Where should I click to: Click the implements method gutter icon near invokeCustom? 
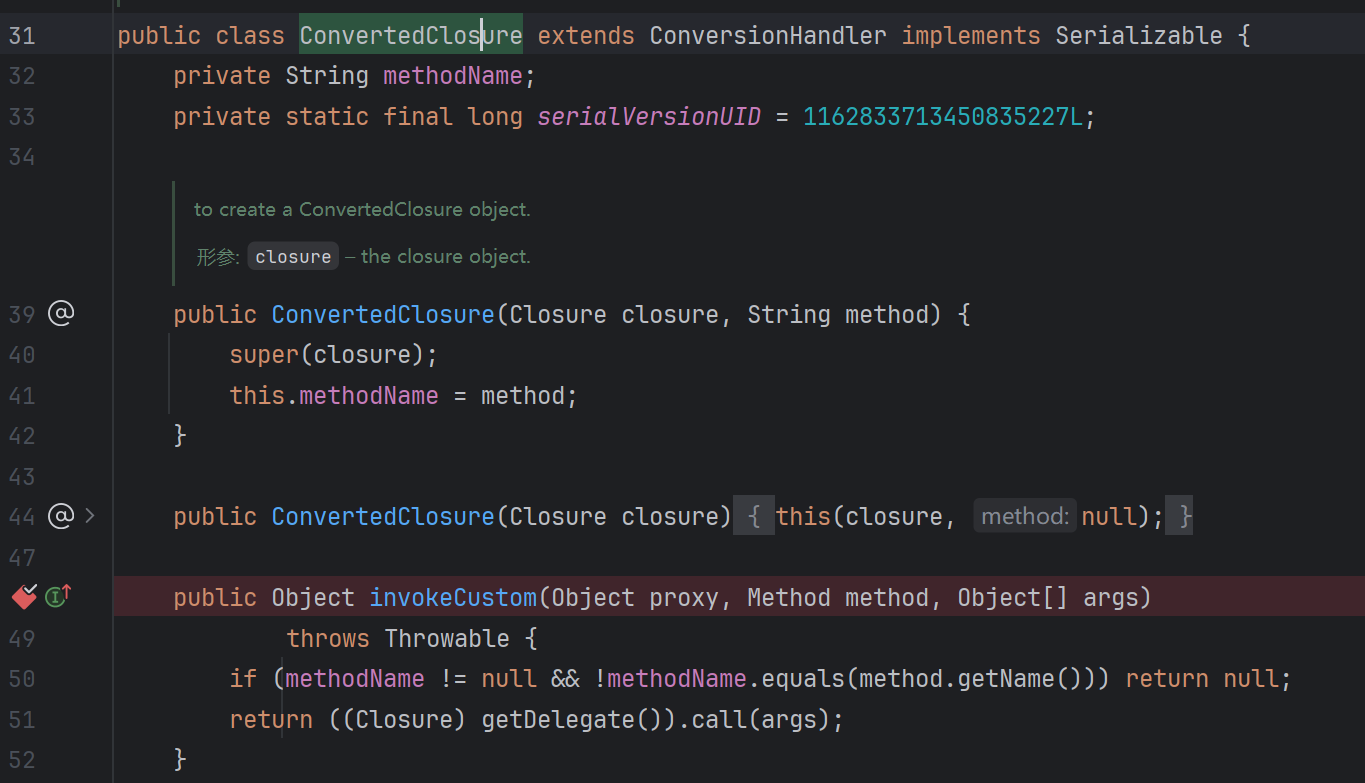pos(59,597)
